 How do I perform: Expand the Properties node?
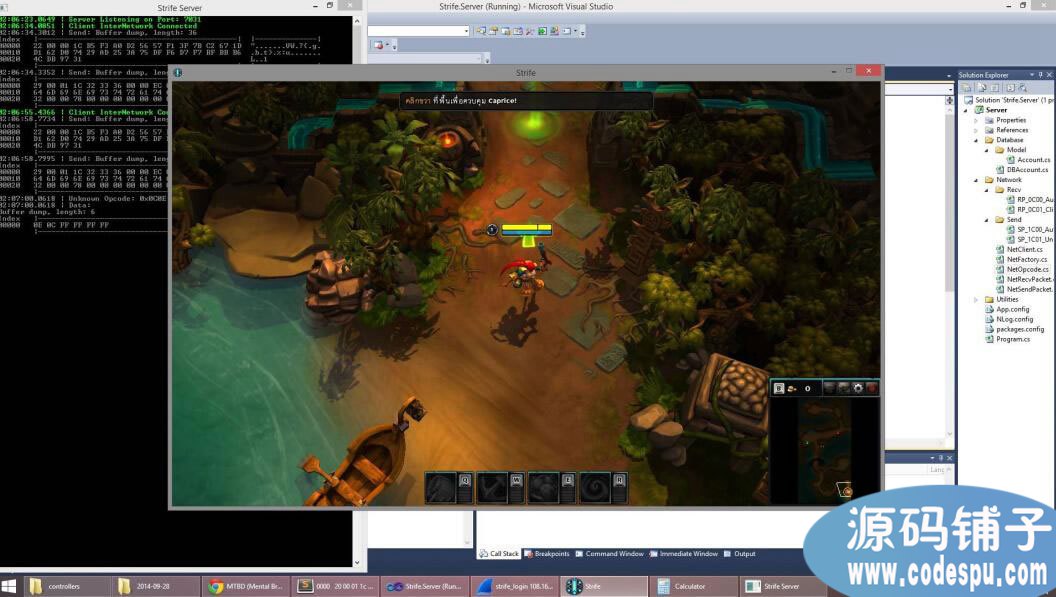tap(977, 120)
